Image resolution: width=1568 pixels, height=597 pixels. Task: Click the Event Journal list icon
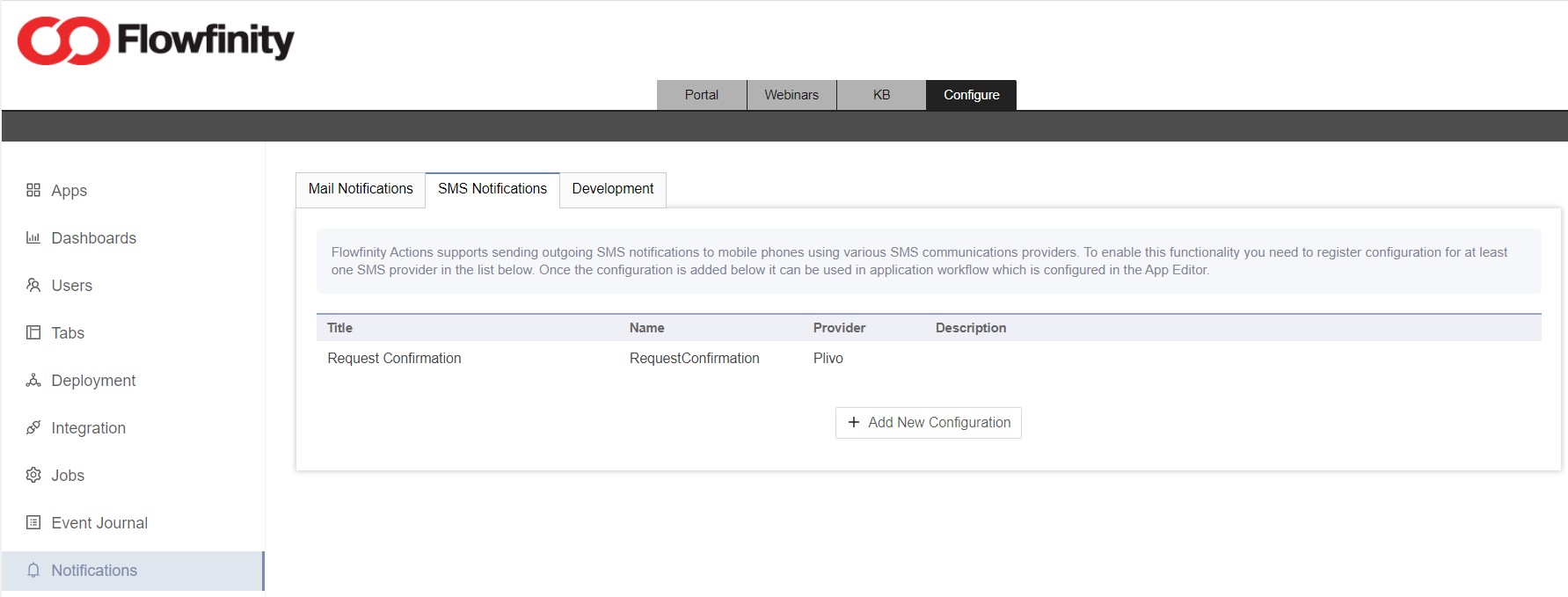(33, 522)
